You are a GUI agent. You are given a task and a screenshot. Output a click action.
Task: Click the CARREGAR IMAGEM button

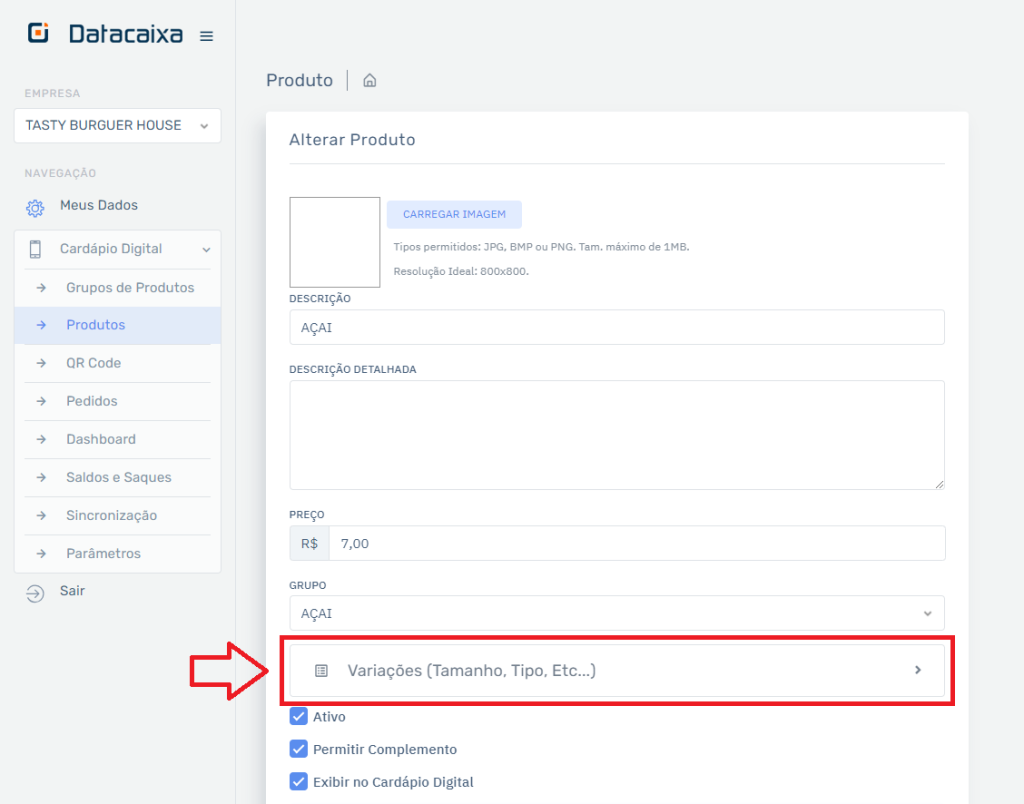pos(454,214)
